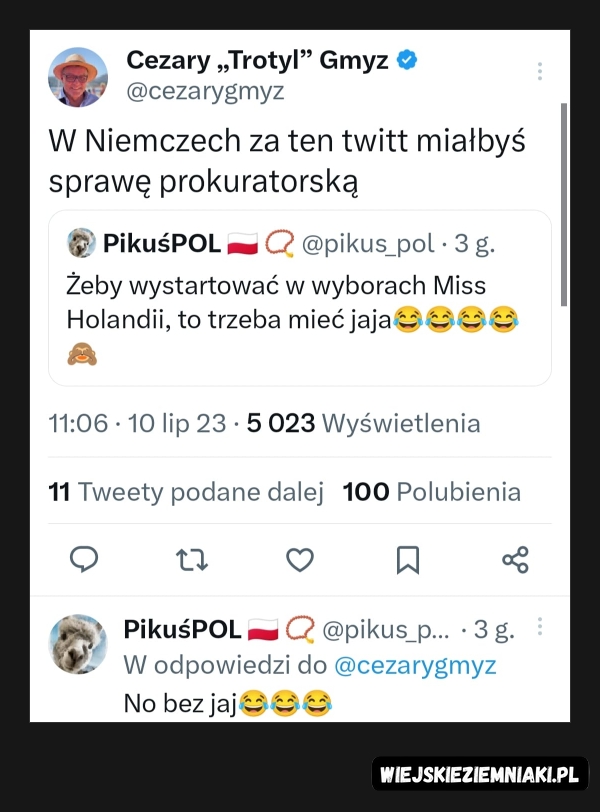The height and width of the screenshot is (812, 600).
Task: Show 100 Polubienia list
Action: 432,491
